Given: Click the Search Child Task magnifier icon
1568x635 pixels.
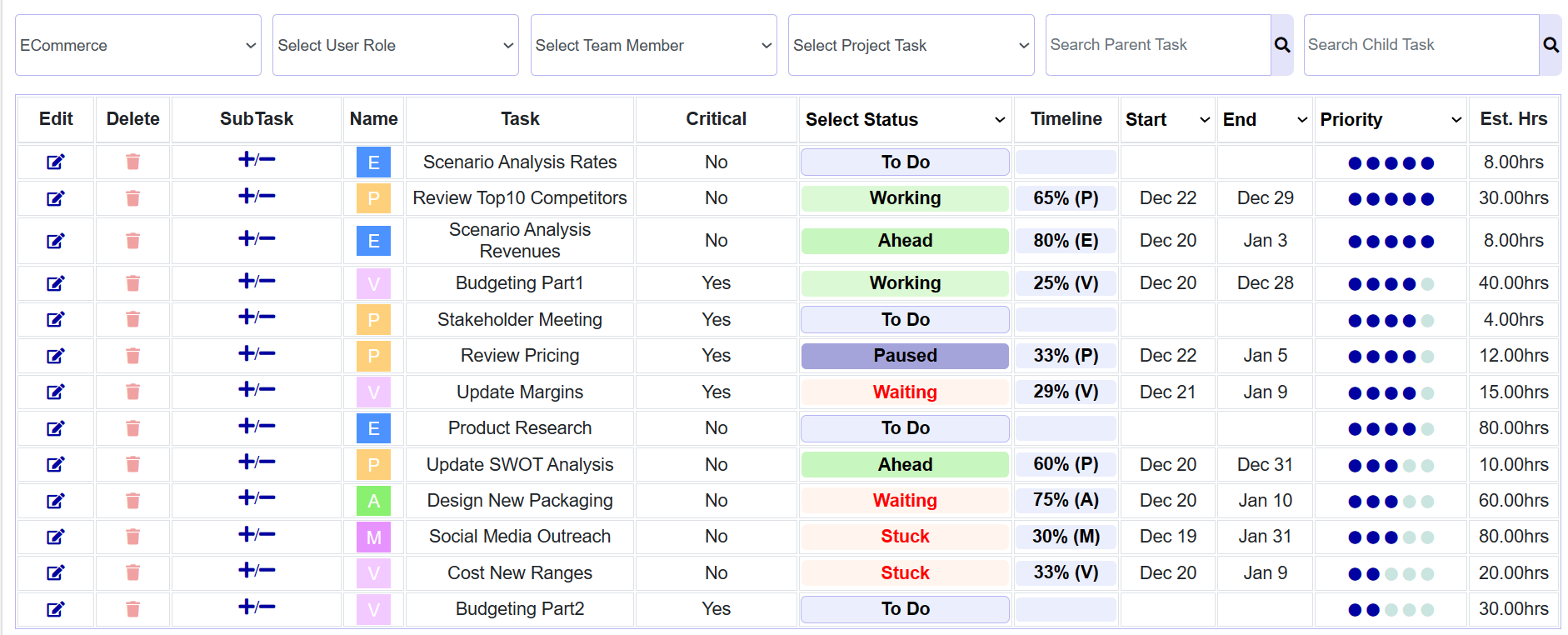Looking at the screenshot, I should pyautogui.click(x=1550, y=45).
